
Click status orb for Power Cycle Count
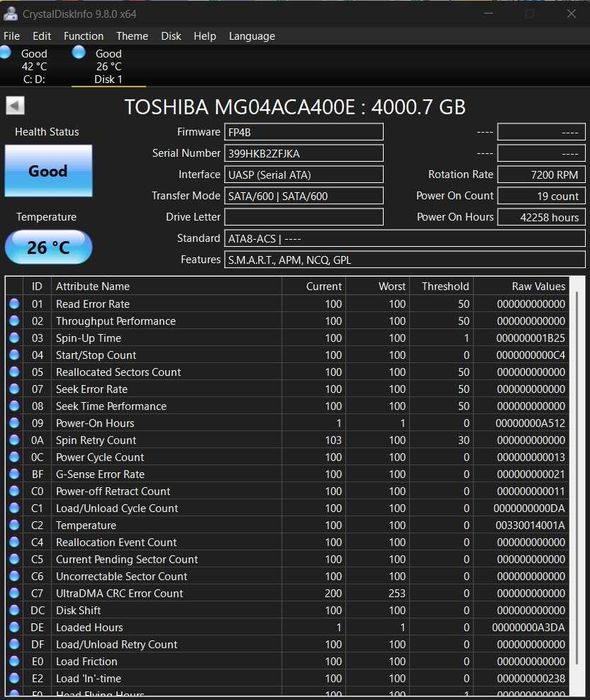[14, 457]
